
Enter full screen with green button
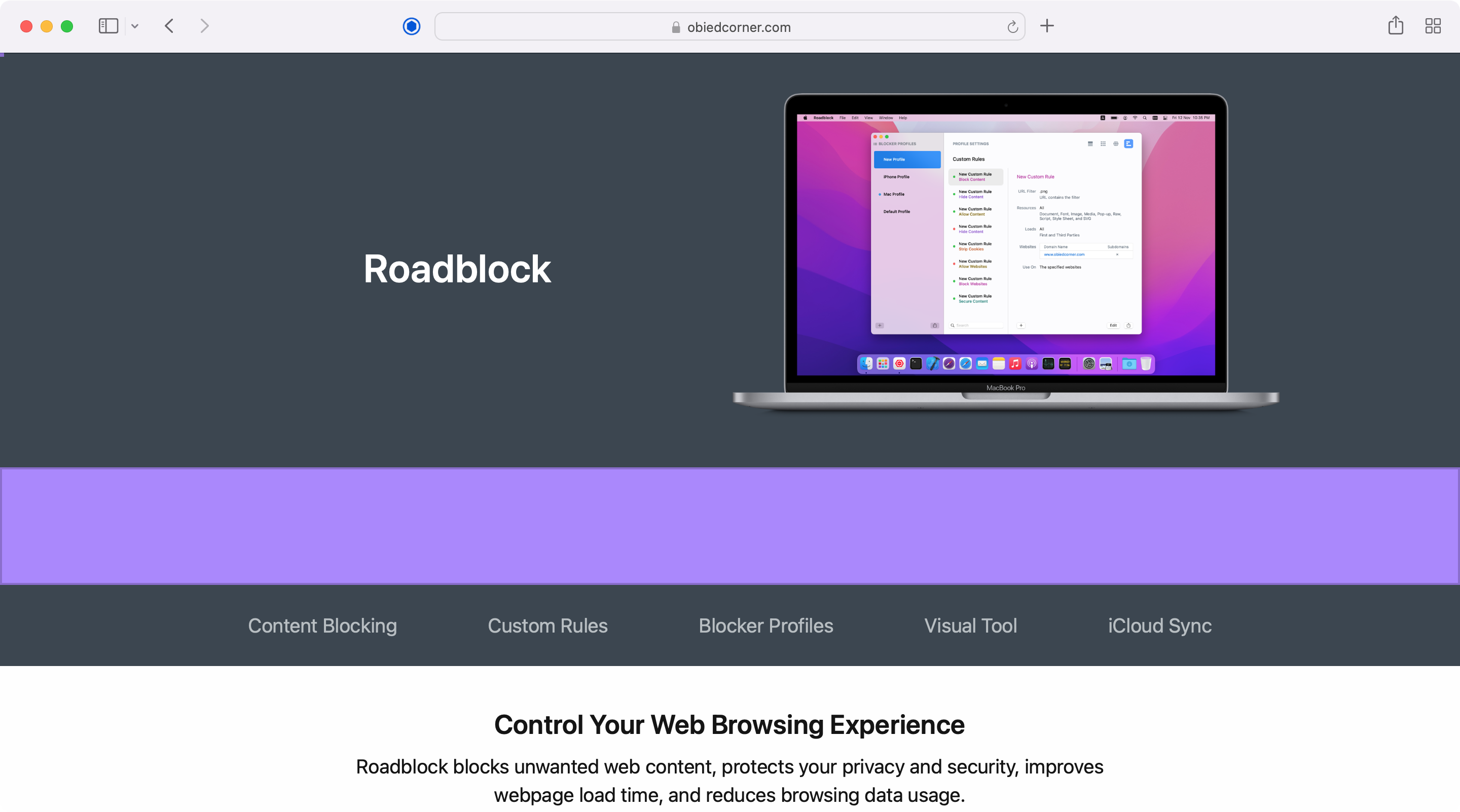coord(67,26)
